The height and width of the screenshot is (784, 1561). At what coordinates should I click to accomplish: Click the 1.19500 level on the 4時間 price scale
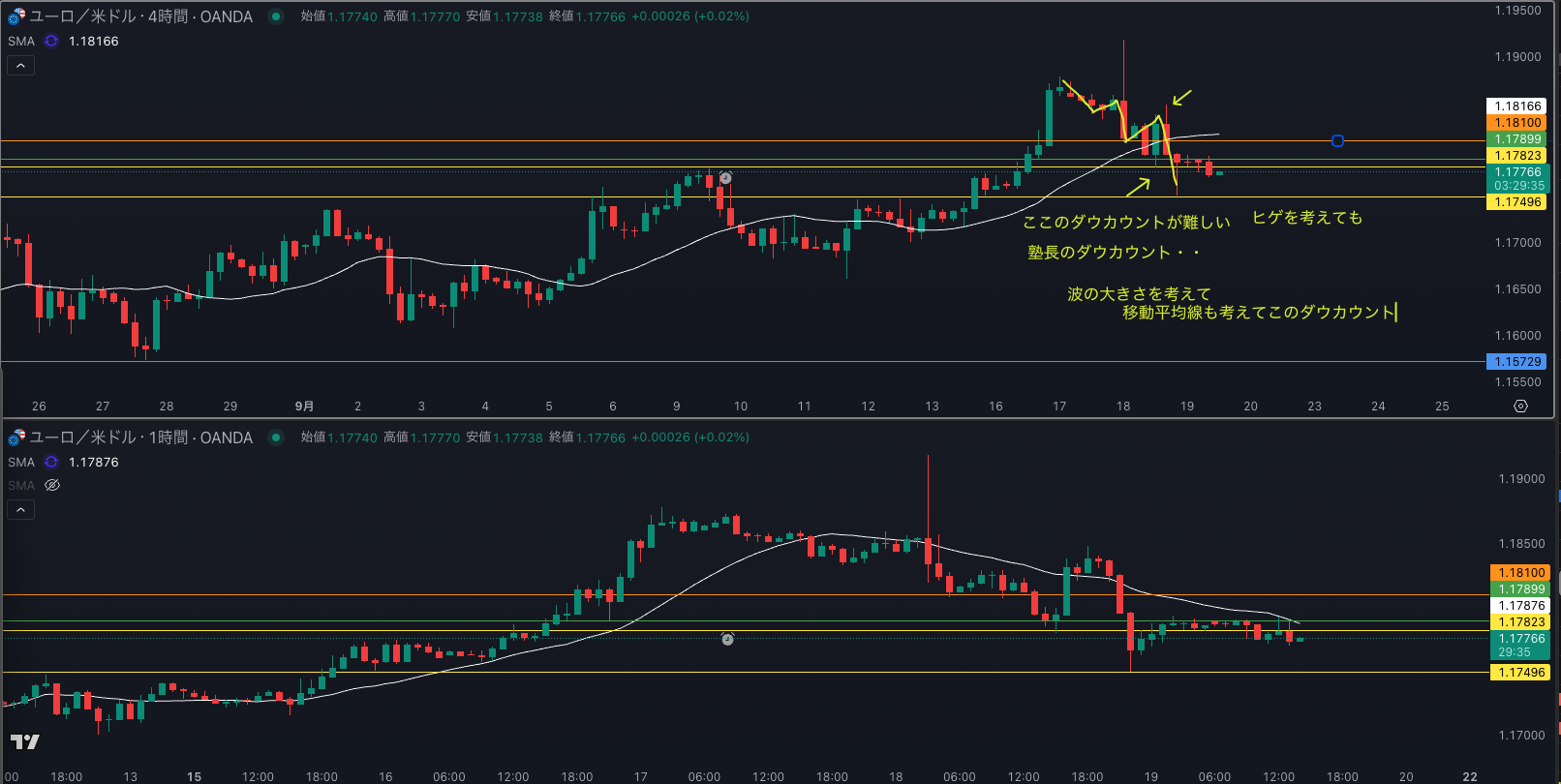pyautogui.click(x=1517, y=11)
